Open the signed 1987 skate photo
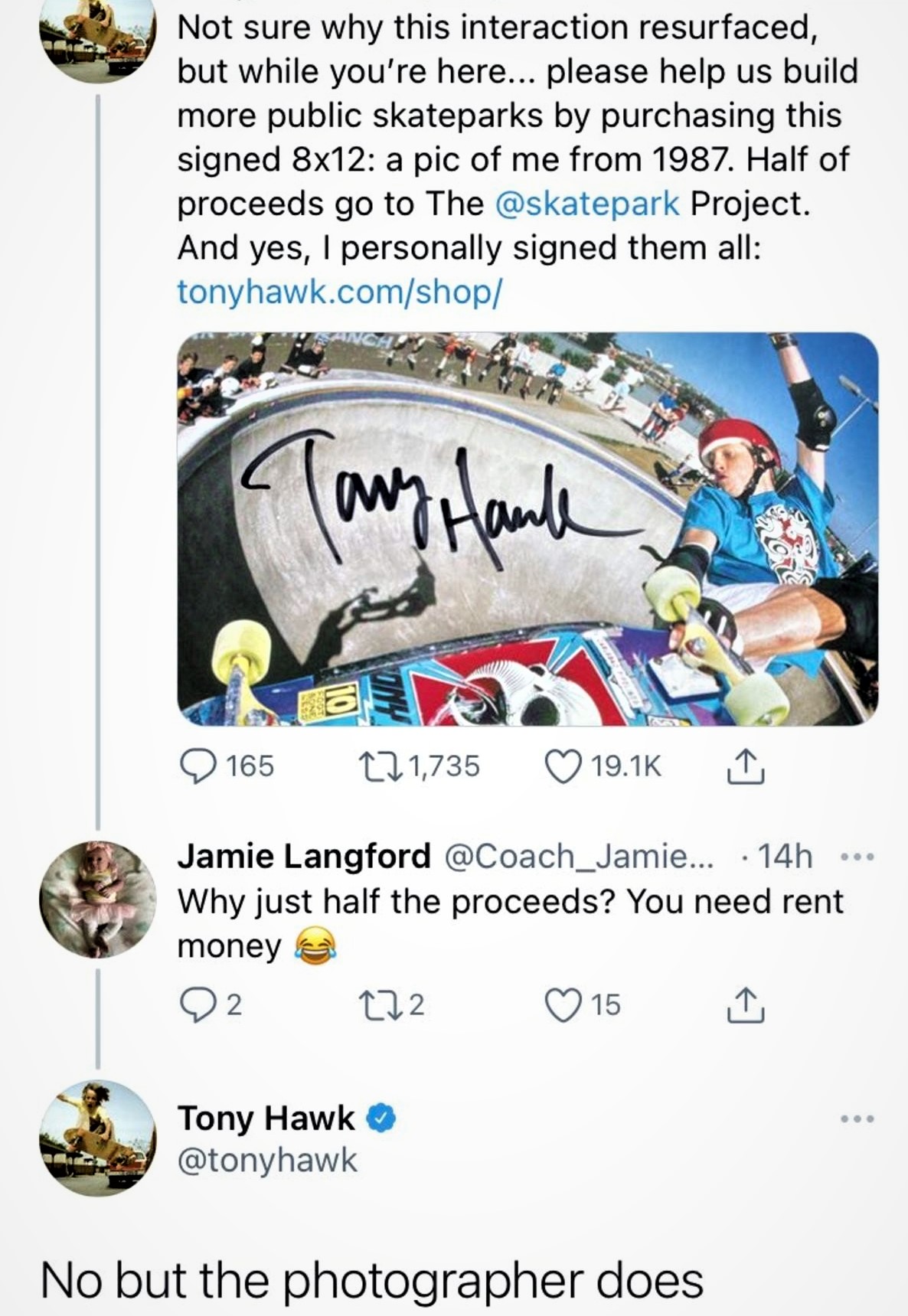Viewport: 908px width, 1316px height. (x=527, y=529)
